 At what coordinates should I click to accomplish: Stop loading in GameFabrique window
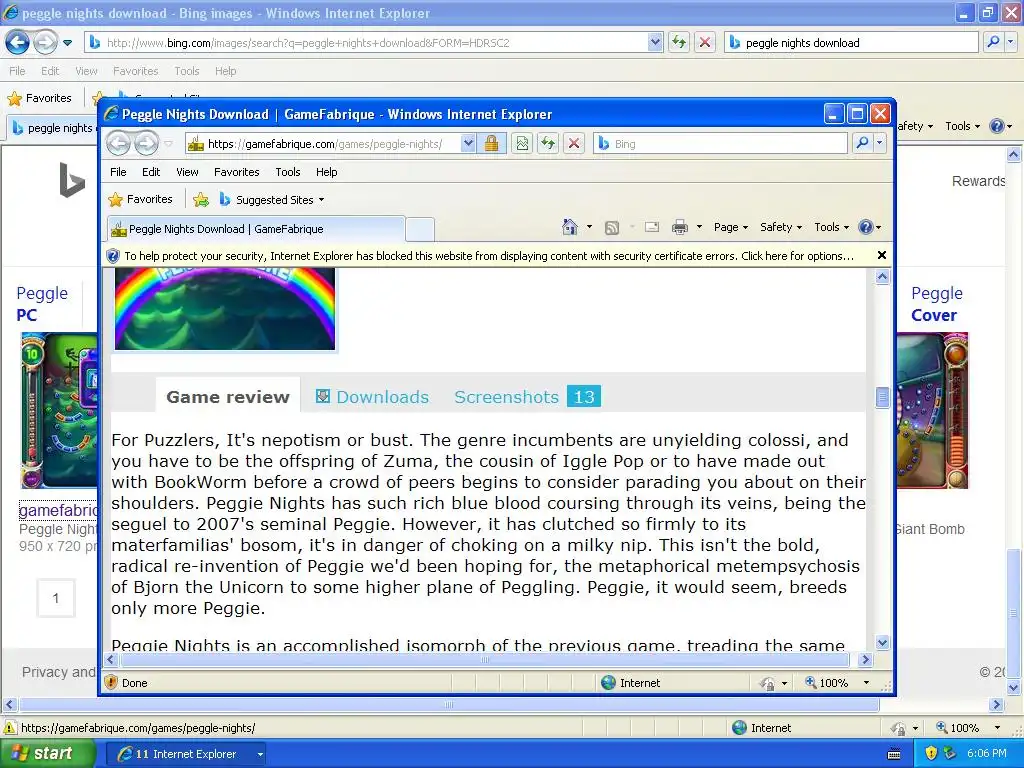coord(574,144)
